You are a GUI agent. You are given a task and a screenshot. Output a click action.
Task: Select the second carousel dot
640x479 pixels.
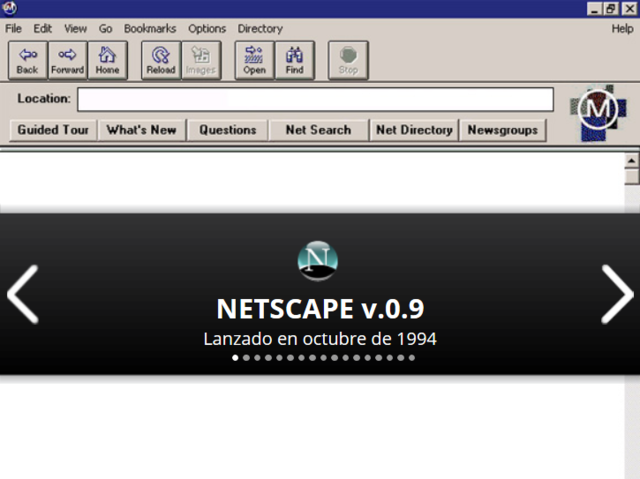click(246, 358)
